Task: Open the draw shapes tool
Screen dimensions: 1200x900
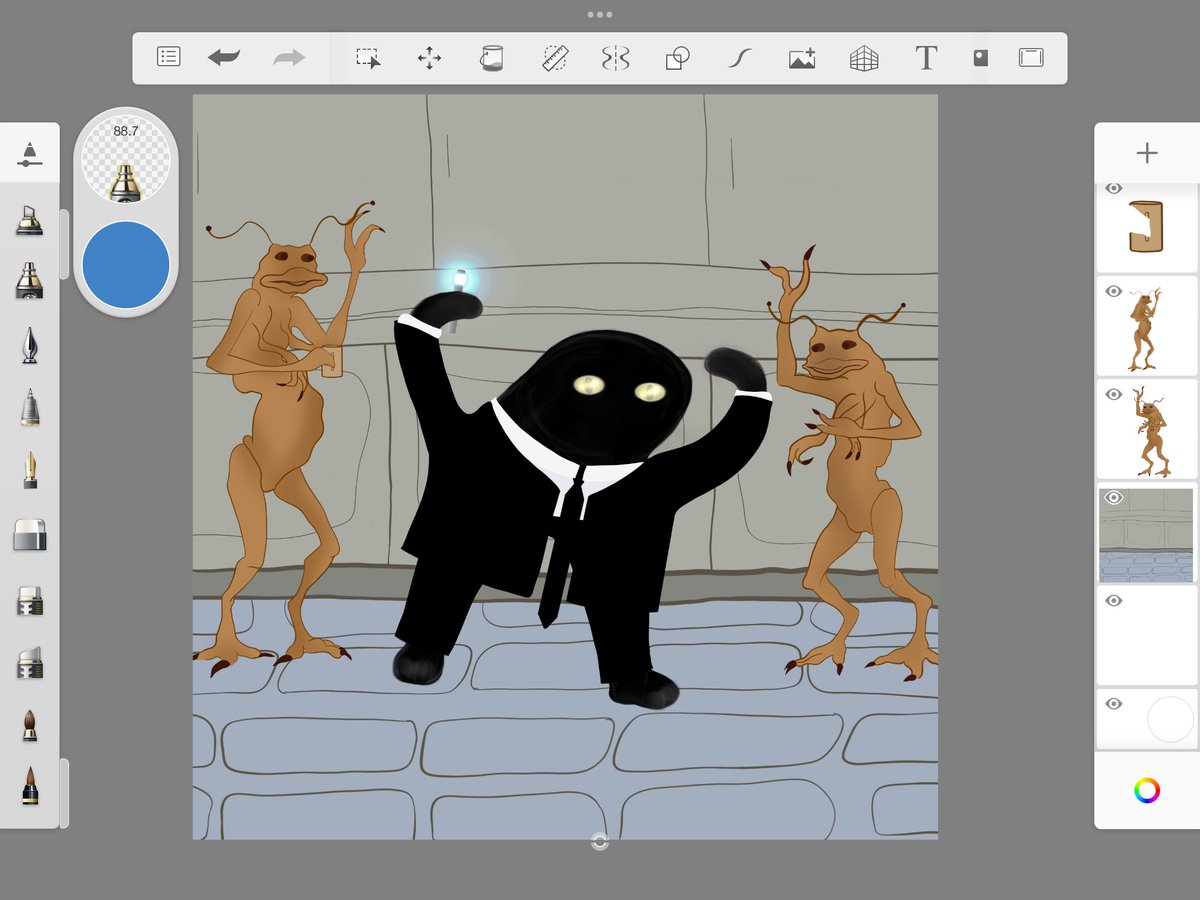Action: tap(677, 58)
